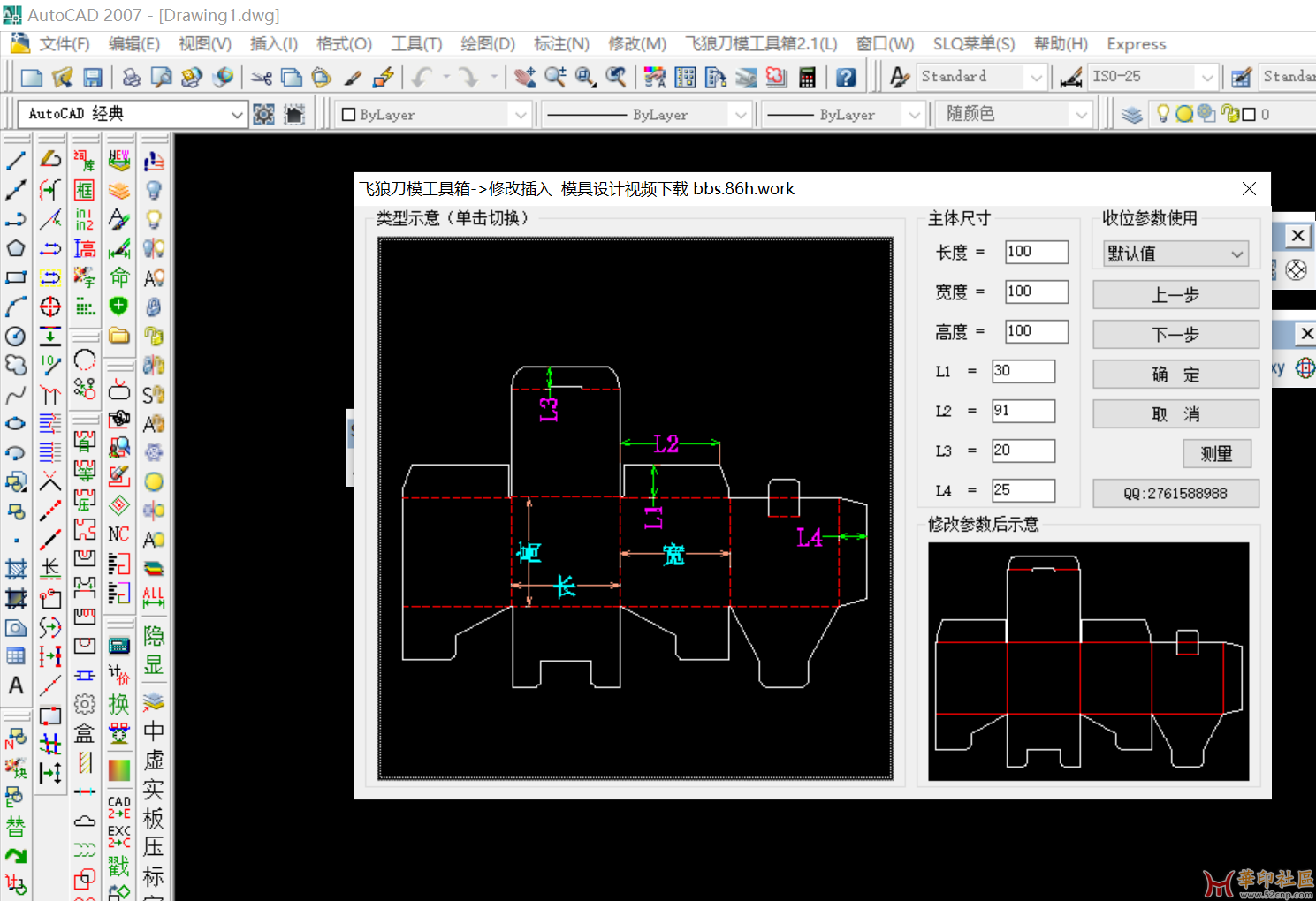Click the 高度 input field
Viewport: 1316px width, 901px height.
[1037, 331]
